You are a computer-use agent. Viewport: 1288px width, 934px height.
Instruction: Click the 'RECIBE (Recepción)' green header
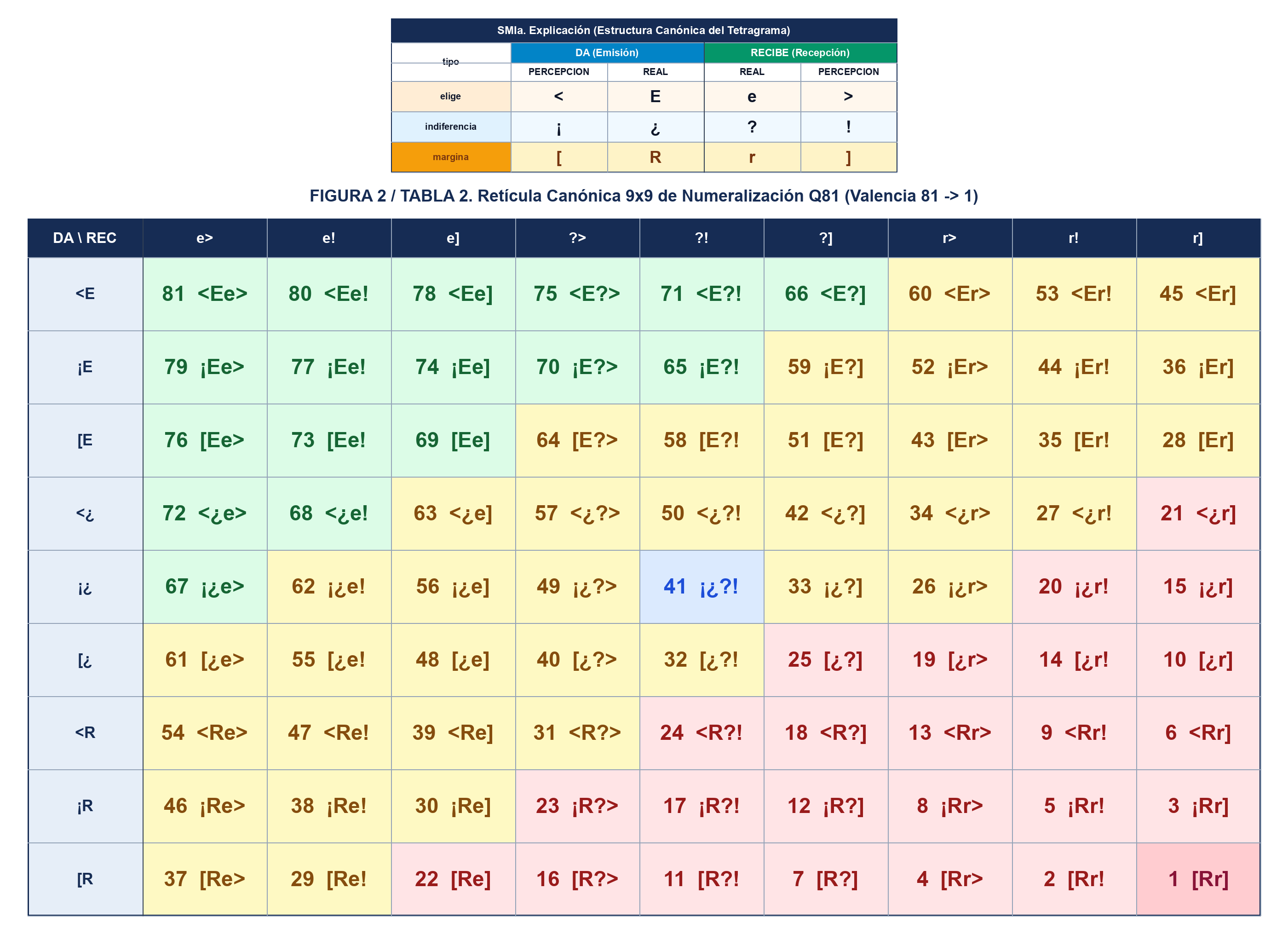coord(800,53)
